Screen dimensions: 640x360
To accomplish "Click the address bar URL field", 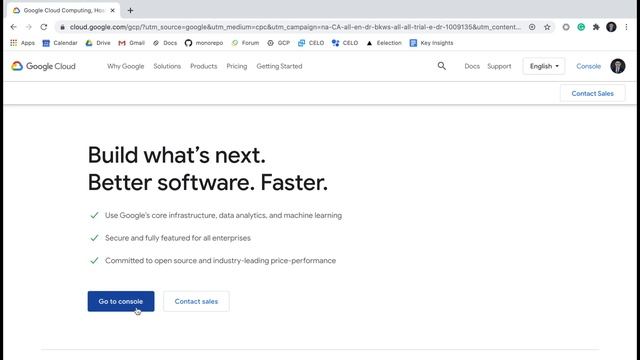I will click(295, 27).
